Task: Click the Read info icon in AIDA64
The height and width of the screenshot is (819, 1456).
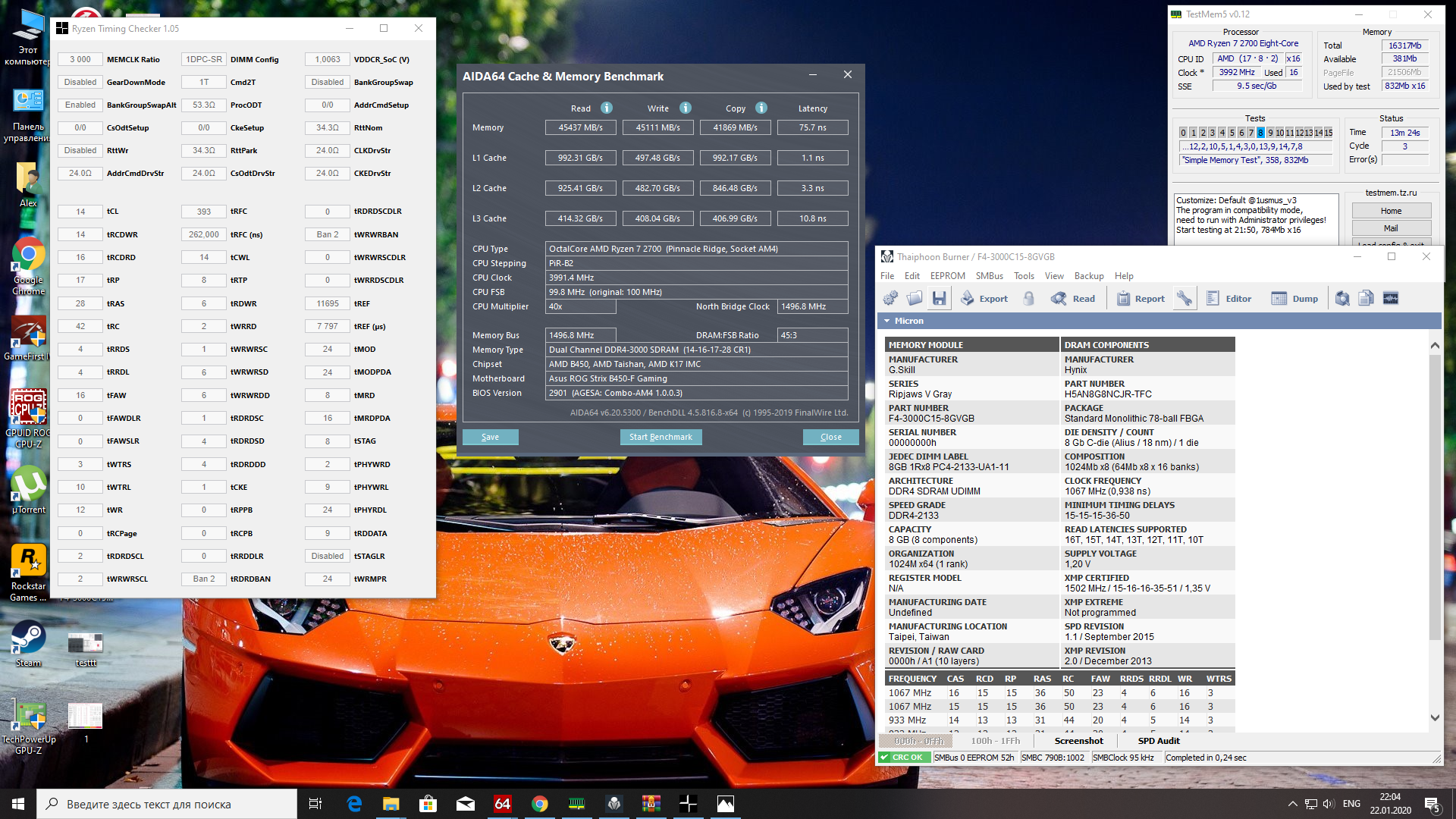Action: (607, 108)
